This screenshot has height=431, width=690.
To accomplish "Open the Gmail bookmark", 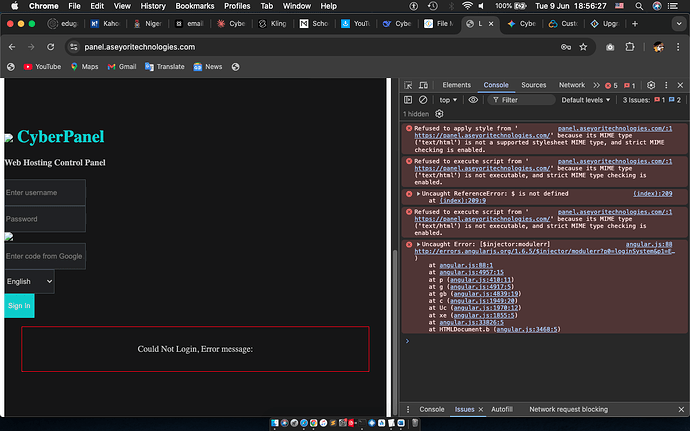I will 122,67.
